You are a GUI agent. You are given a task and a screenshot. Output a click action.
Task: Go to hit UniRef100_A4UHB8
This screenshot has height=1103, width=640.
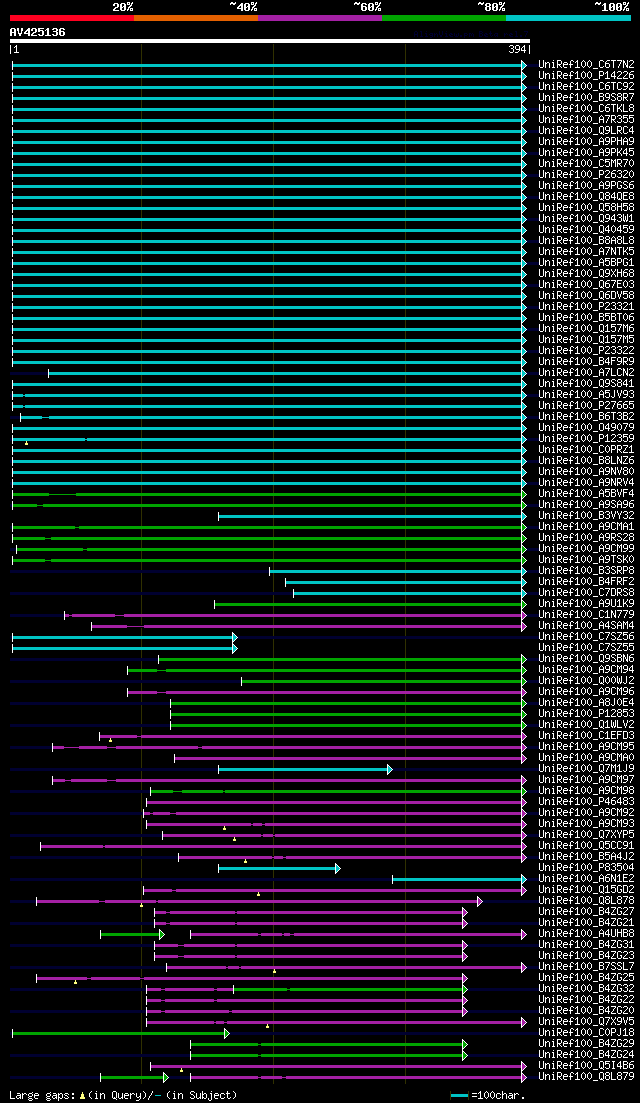tap(586, 933)
